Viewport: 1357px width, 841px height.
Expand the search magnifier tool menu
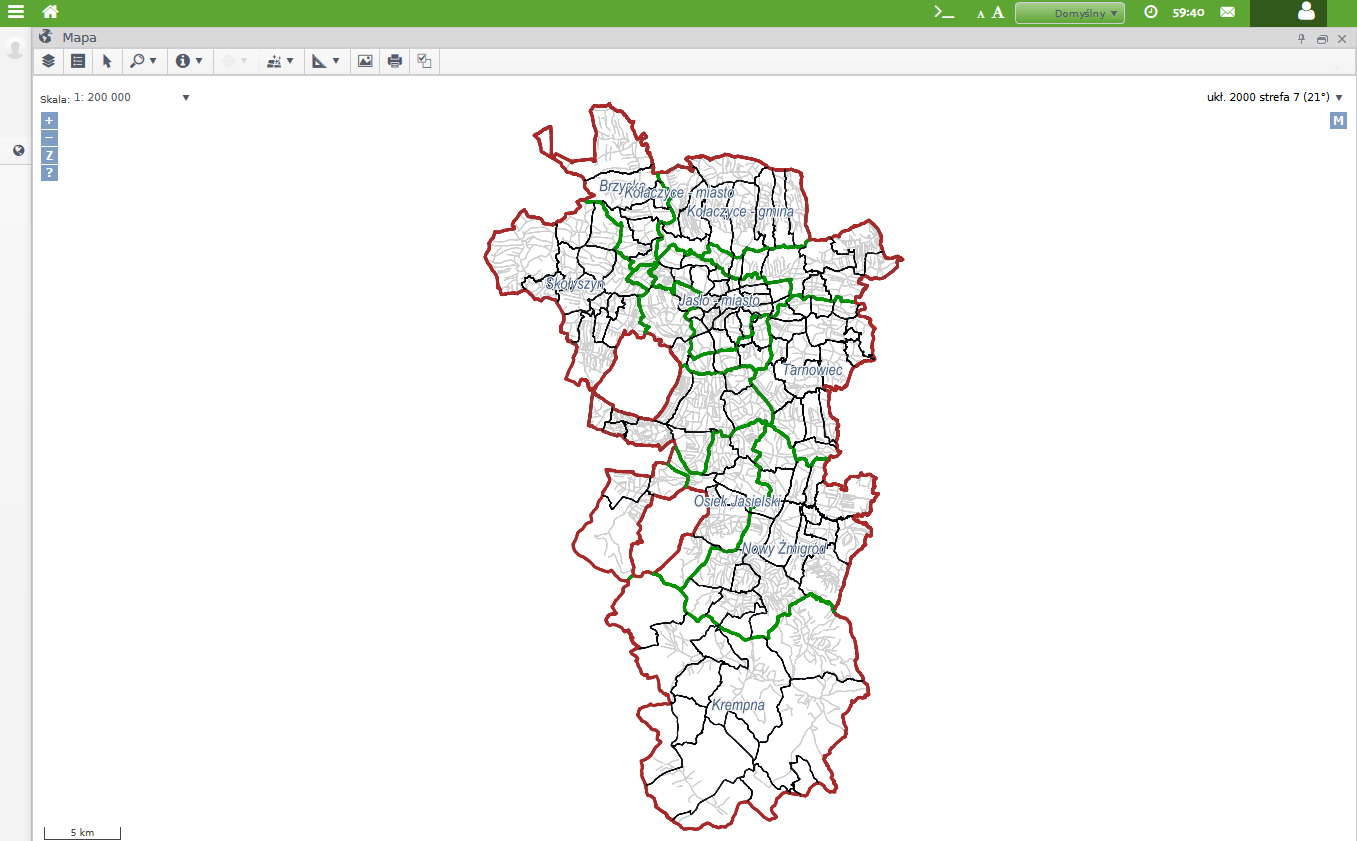click(x=143, y=61)
